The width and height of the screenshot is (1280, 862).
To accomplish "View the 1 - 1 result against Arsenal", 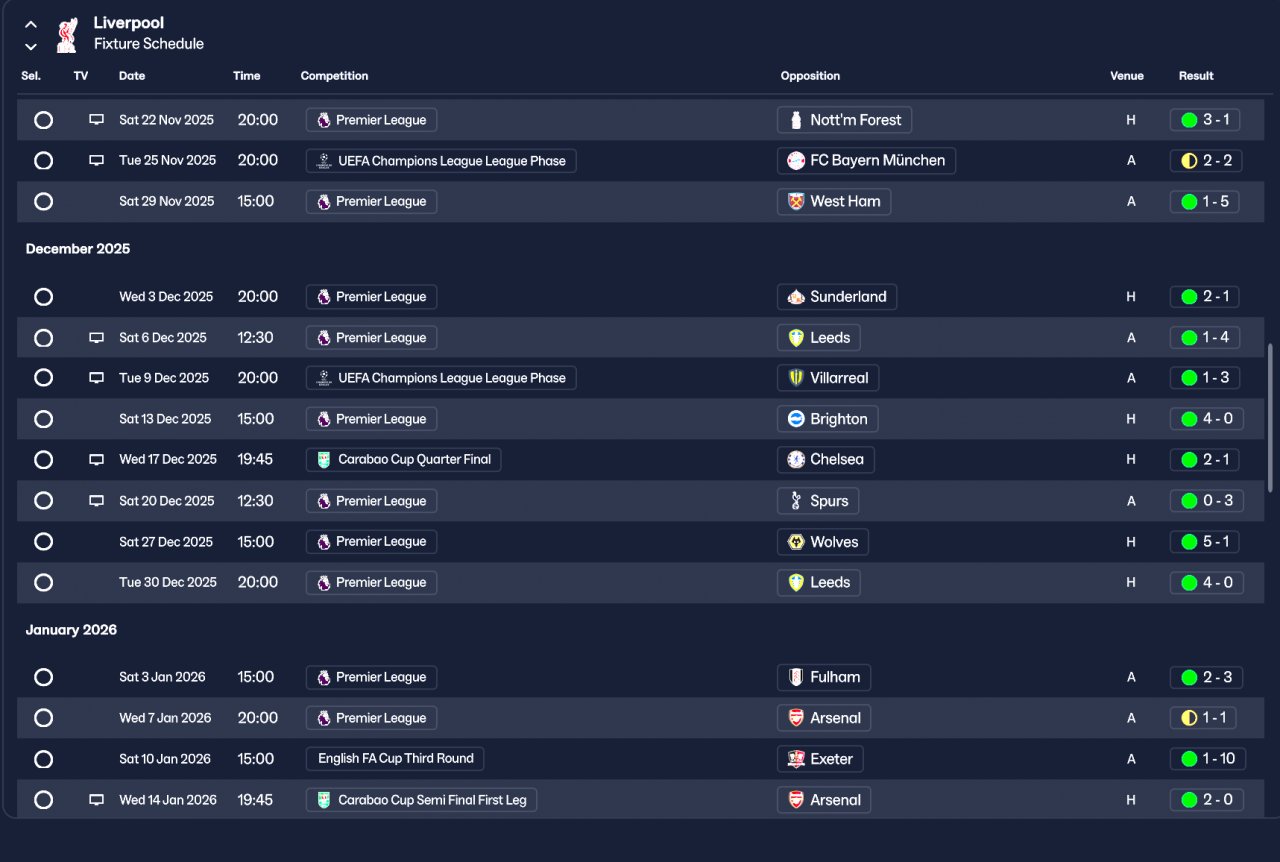I will point(1204,718).
